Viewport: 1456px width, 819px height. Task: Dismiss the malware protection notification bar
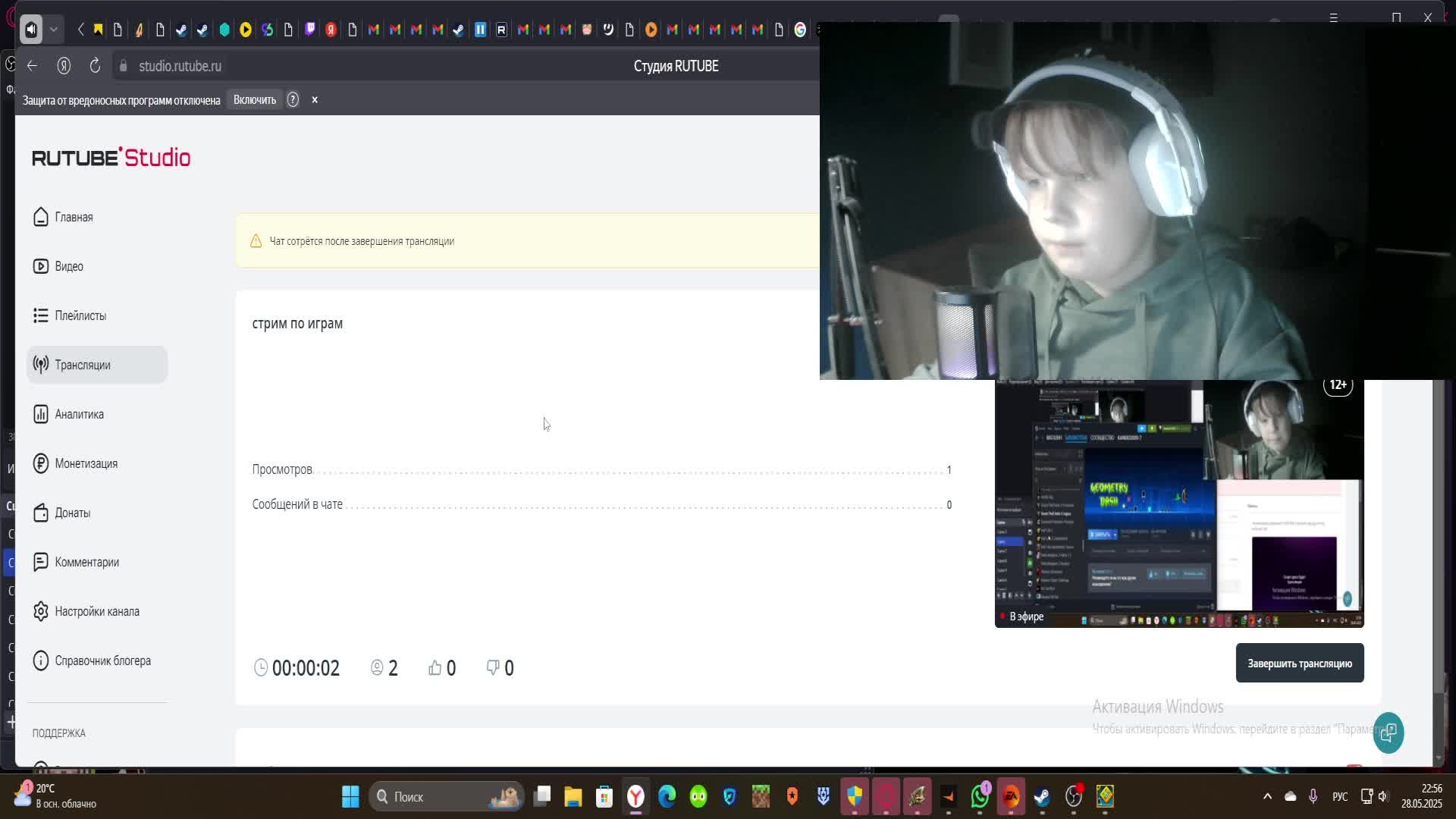315,100
